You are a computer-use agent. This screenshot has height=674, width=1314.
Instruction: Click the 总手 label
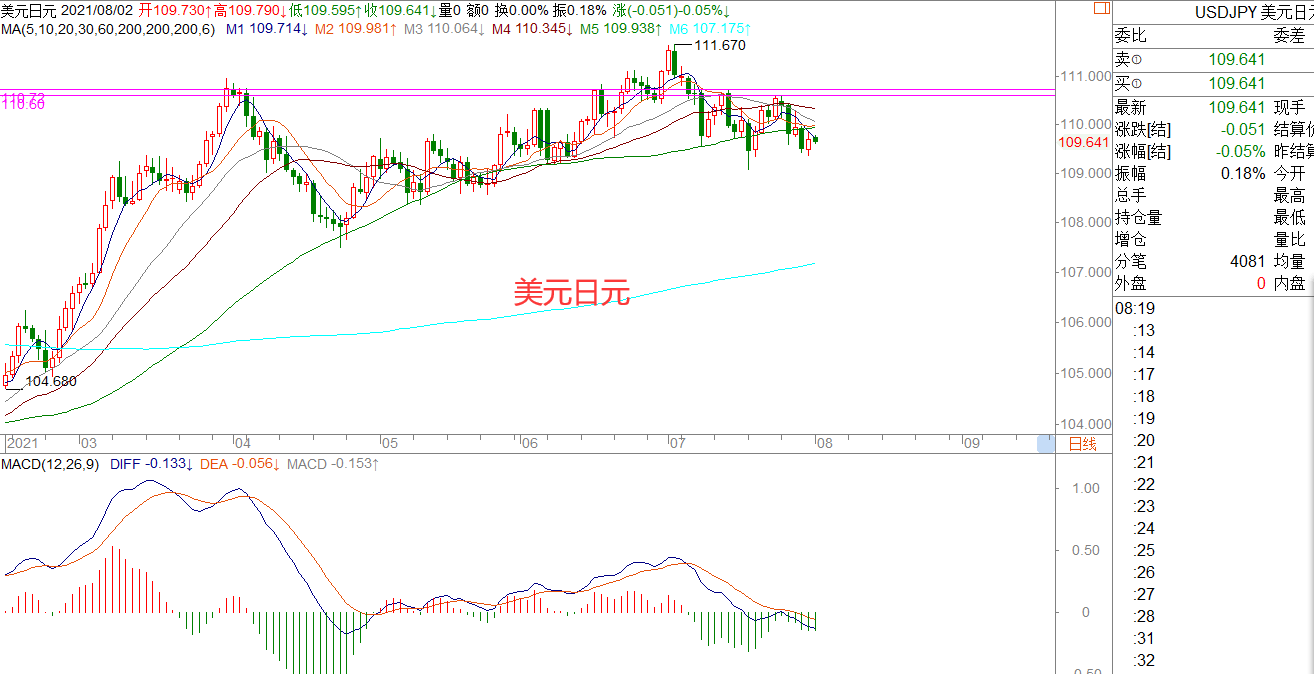1131,196
